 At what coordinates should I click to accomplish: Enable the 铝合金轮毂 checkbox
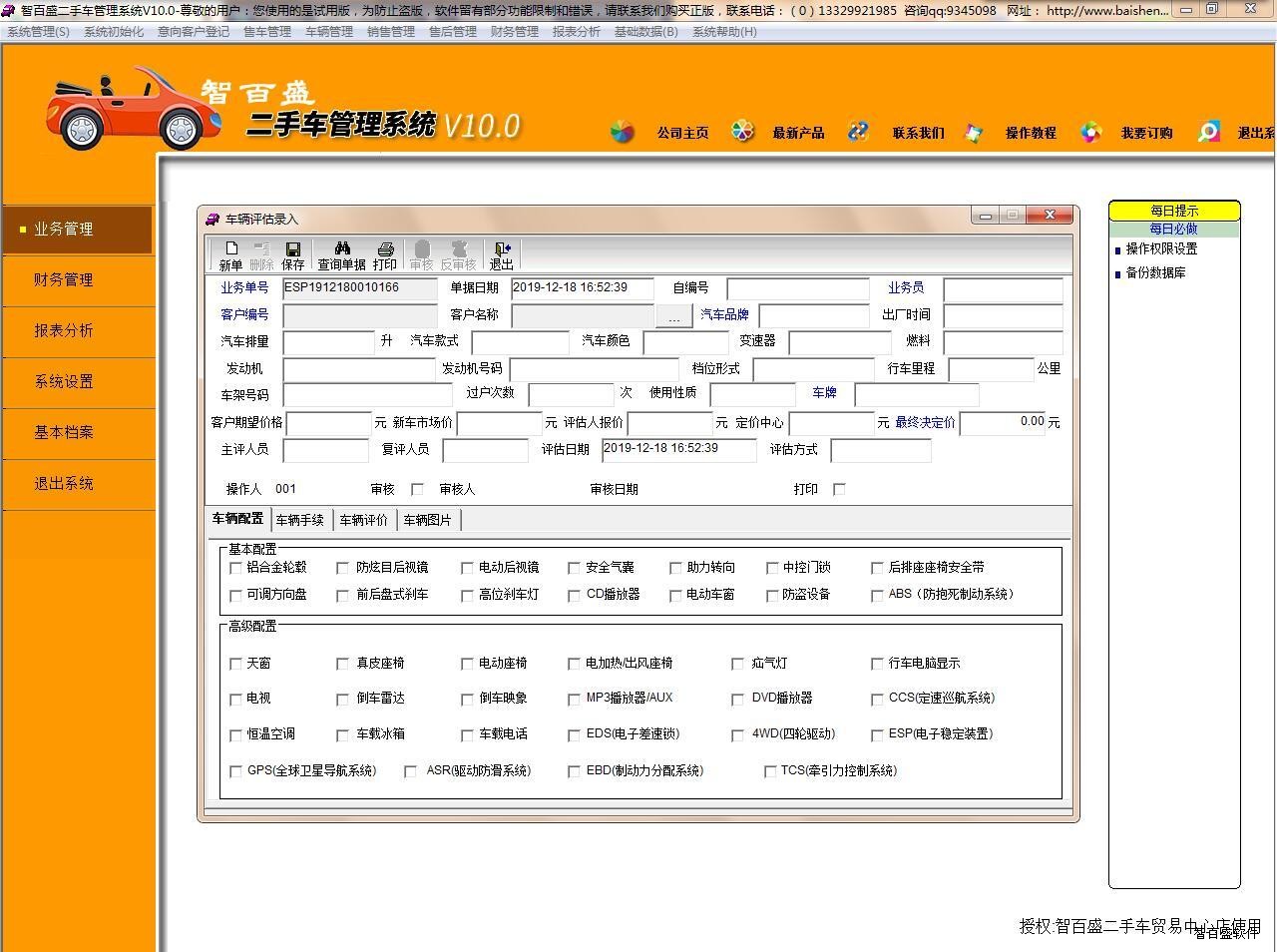click(236, 568)
